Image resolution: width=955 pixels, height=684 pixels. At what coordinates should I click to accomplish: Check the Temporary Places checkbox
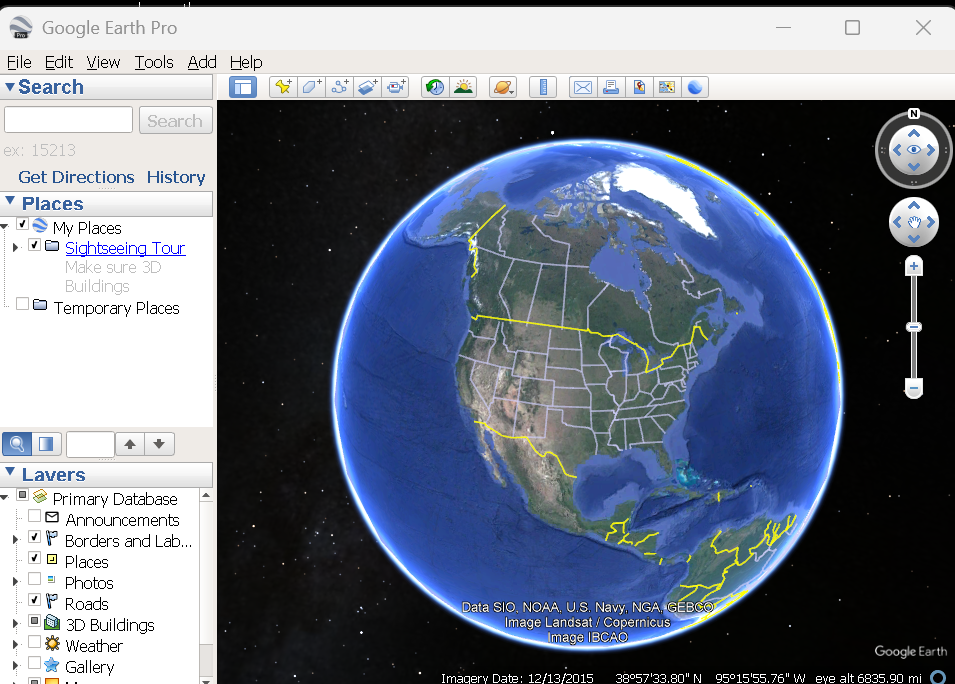tap(23, 303)
